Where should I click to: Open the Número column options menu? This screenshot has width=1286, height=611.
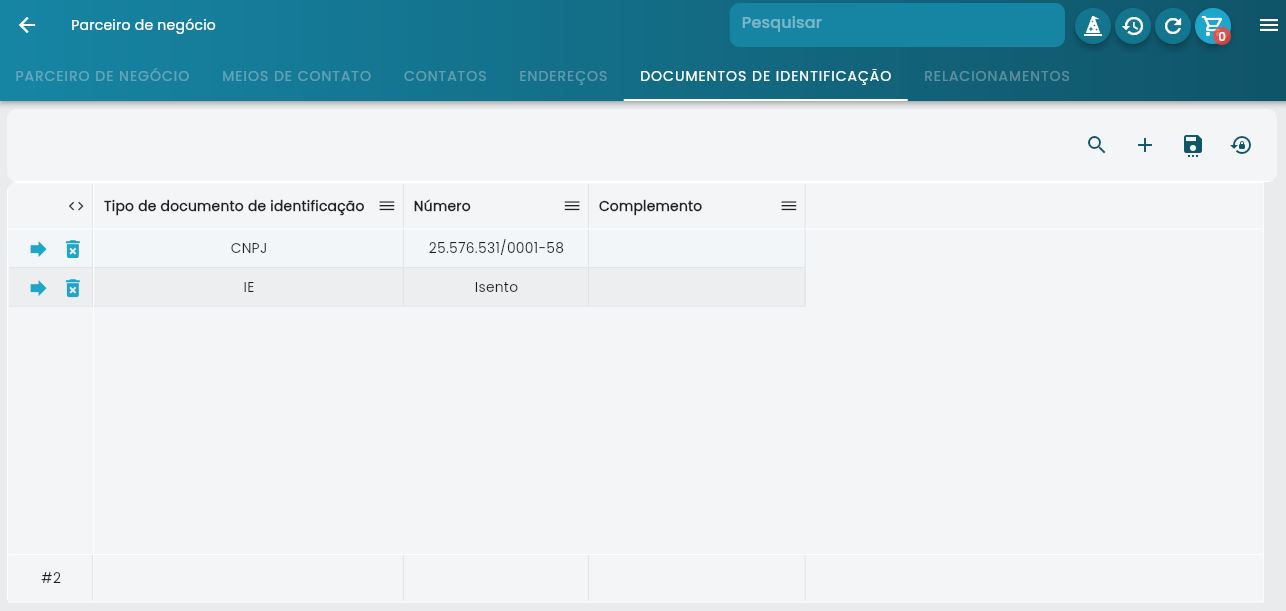(x=572, y=206)
